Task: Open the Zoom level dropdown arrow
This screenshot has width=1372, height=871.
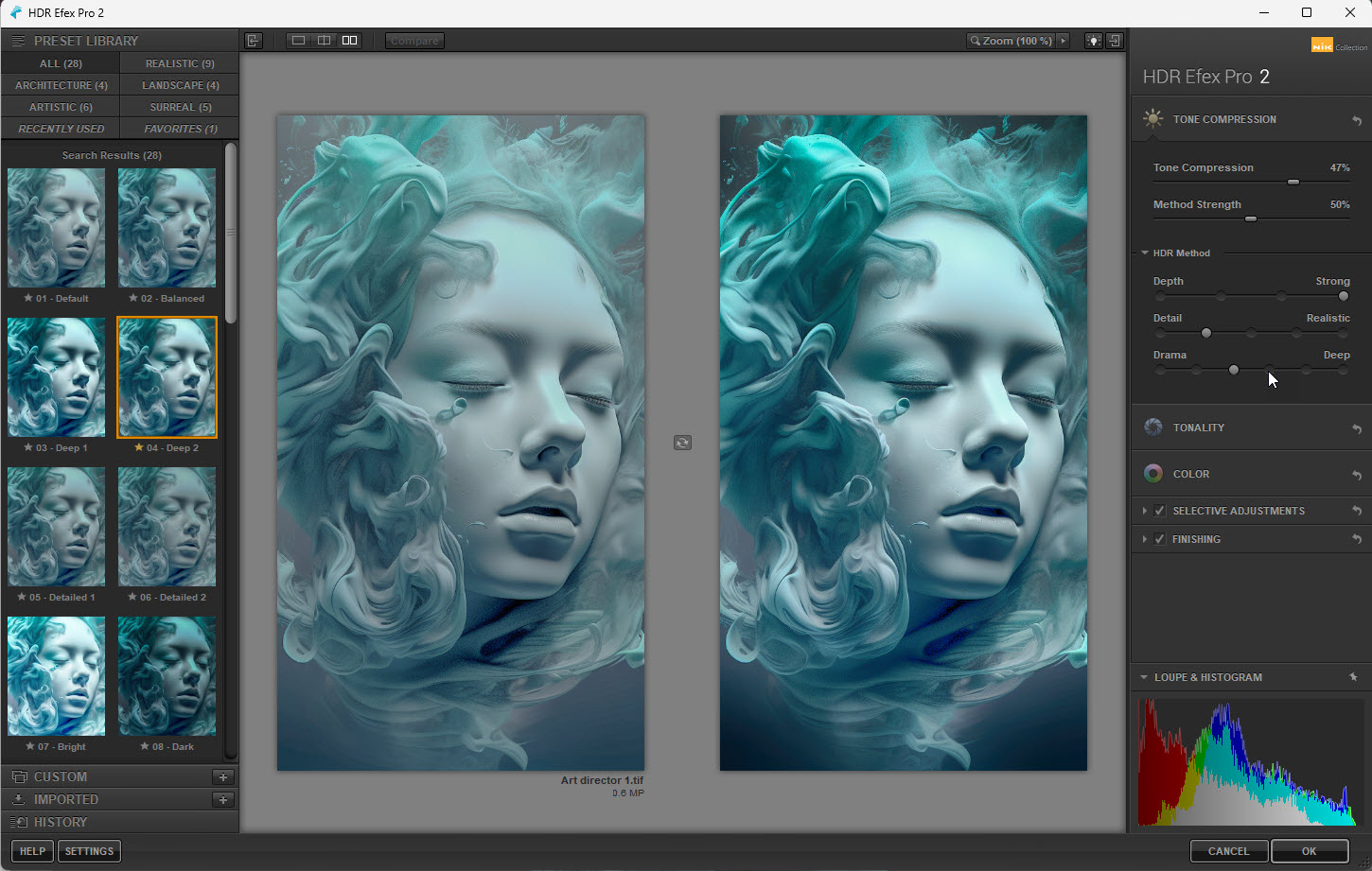Action: 1064,41
